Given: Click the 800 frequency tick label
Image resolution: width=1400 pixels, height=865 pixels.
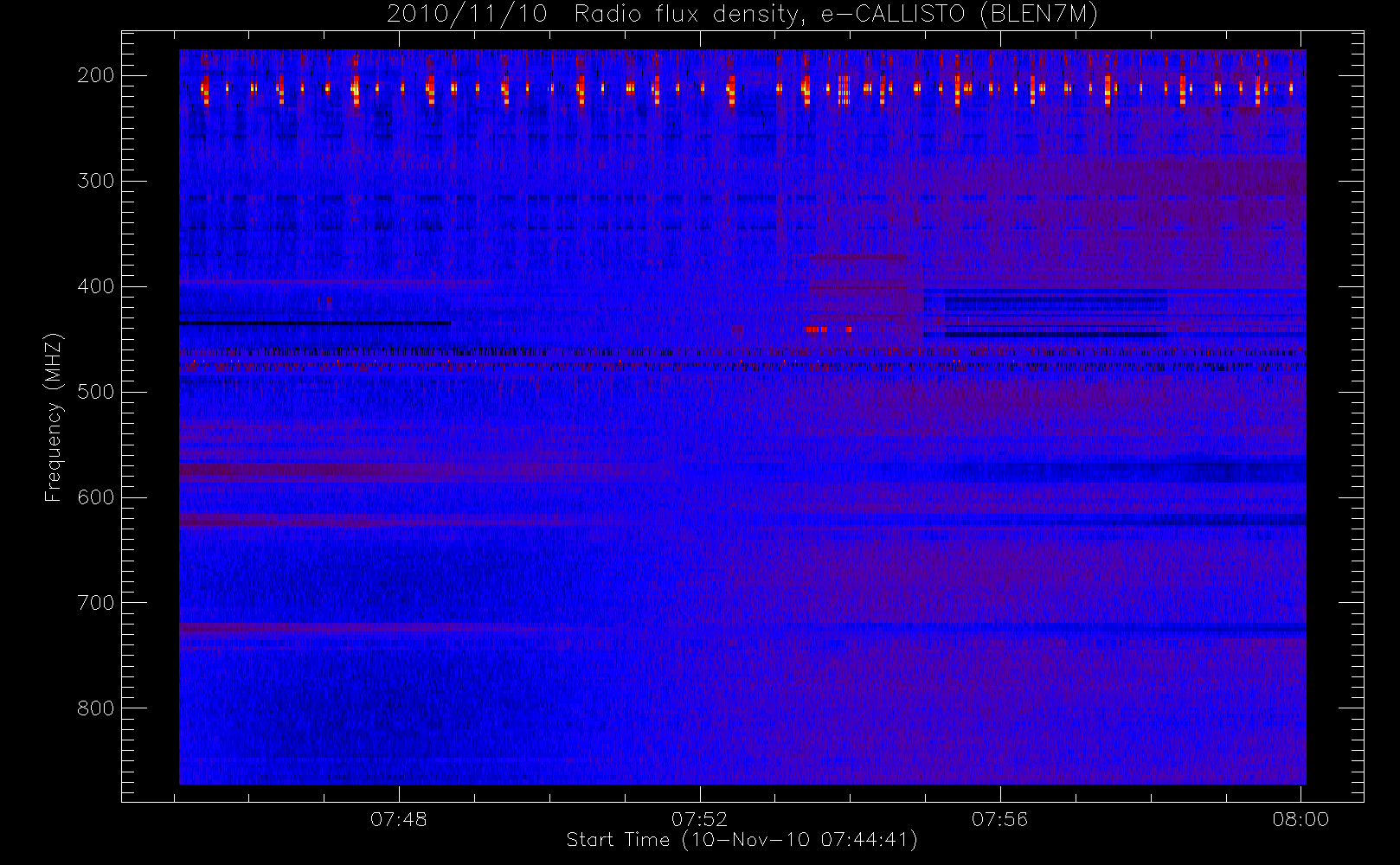Looking at the screenshot, I should [x=95, y=708].
